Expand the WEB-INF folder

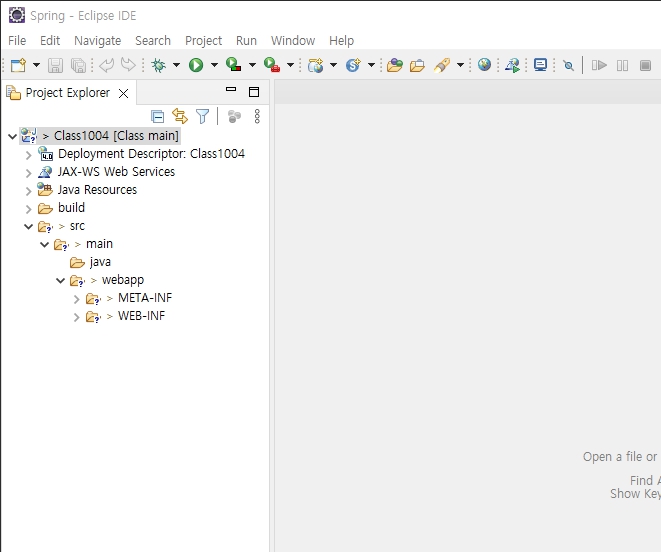click(x=77, y=317)
